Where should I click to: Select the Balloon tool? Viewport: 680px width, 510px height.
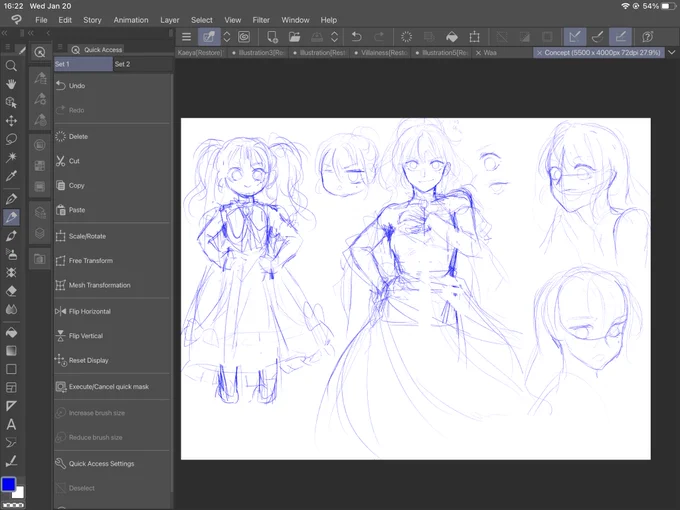(11, 442)
